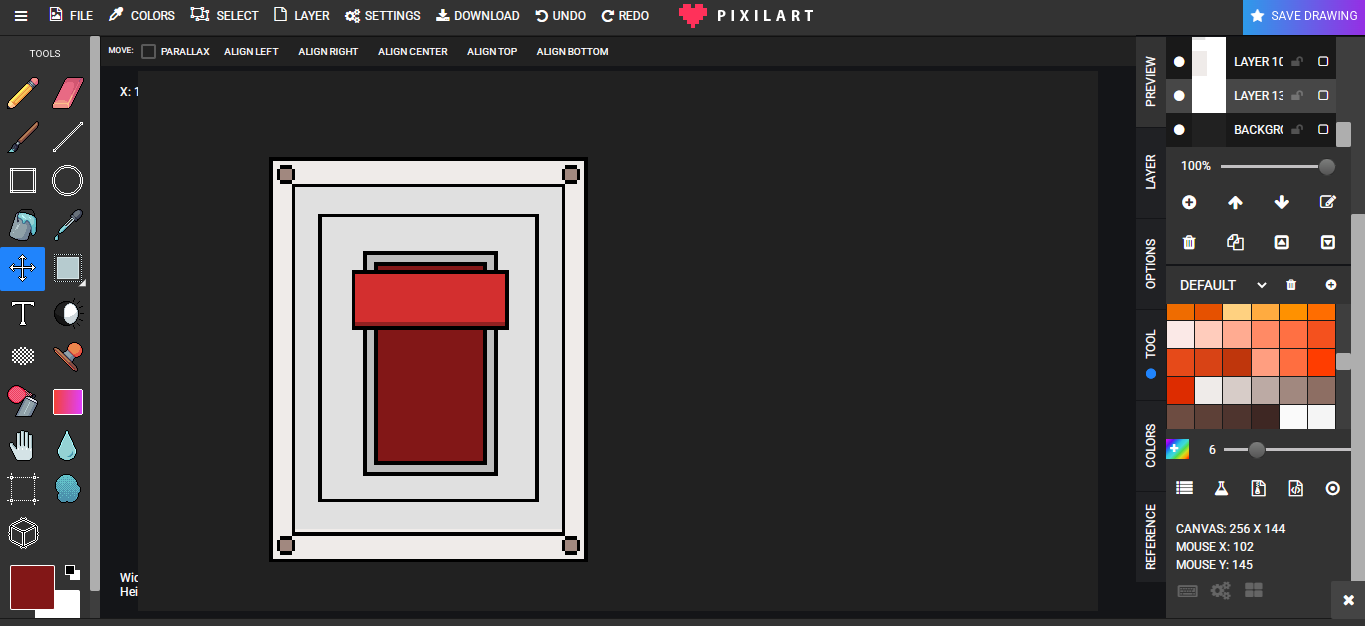Toggle visibility of Layer 10
Image resolution: width=1365 pixels, height=626 pixels.
tap(1179, 61)
